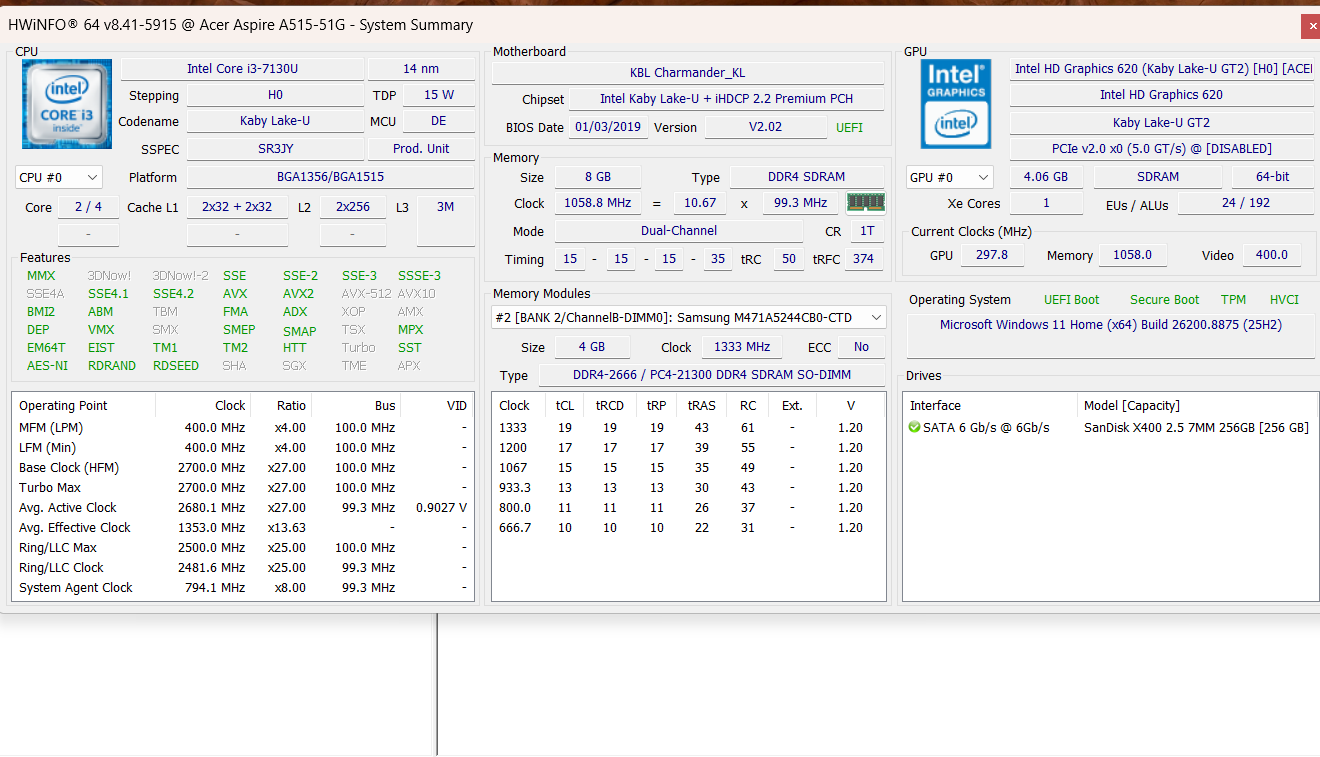Expand the Samsung M471A5244CB0-CTD module dropdown
Viewport: 1320px width, 757px height.
pyautogui.click(x=689, y=317)
